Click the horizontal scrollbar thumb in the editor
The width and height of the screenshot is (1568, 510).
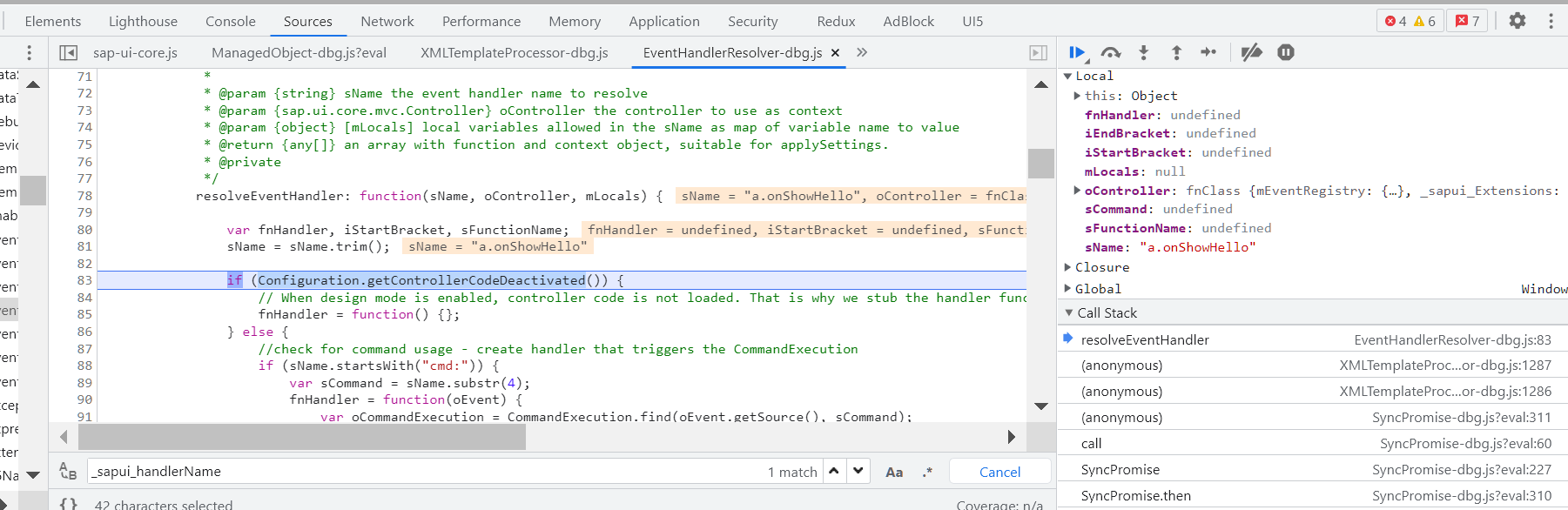[x=301, y=437]
